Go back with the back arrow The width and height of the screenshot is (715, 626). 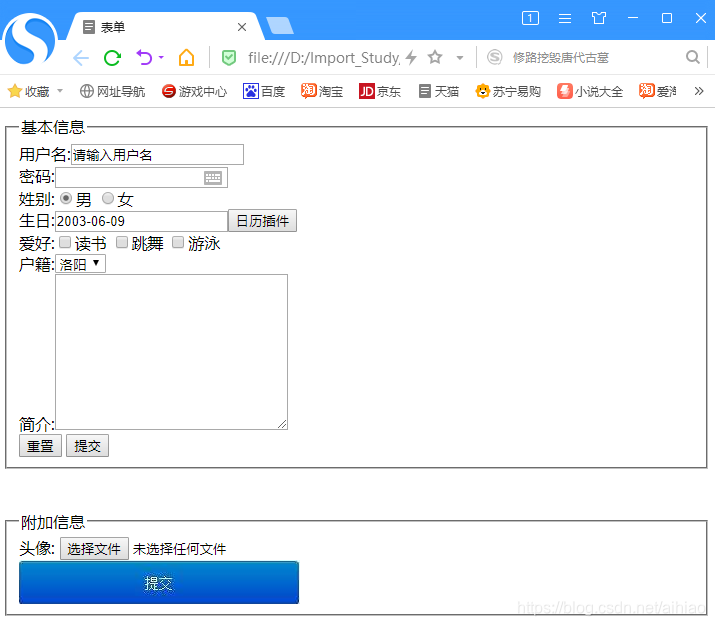point(81,58)
